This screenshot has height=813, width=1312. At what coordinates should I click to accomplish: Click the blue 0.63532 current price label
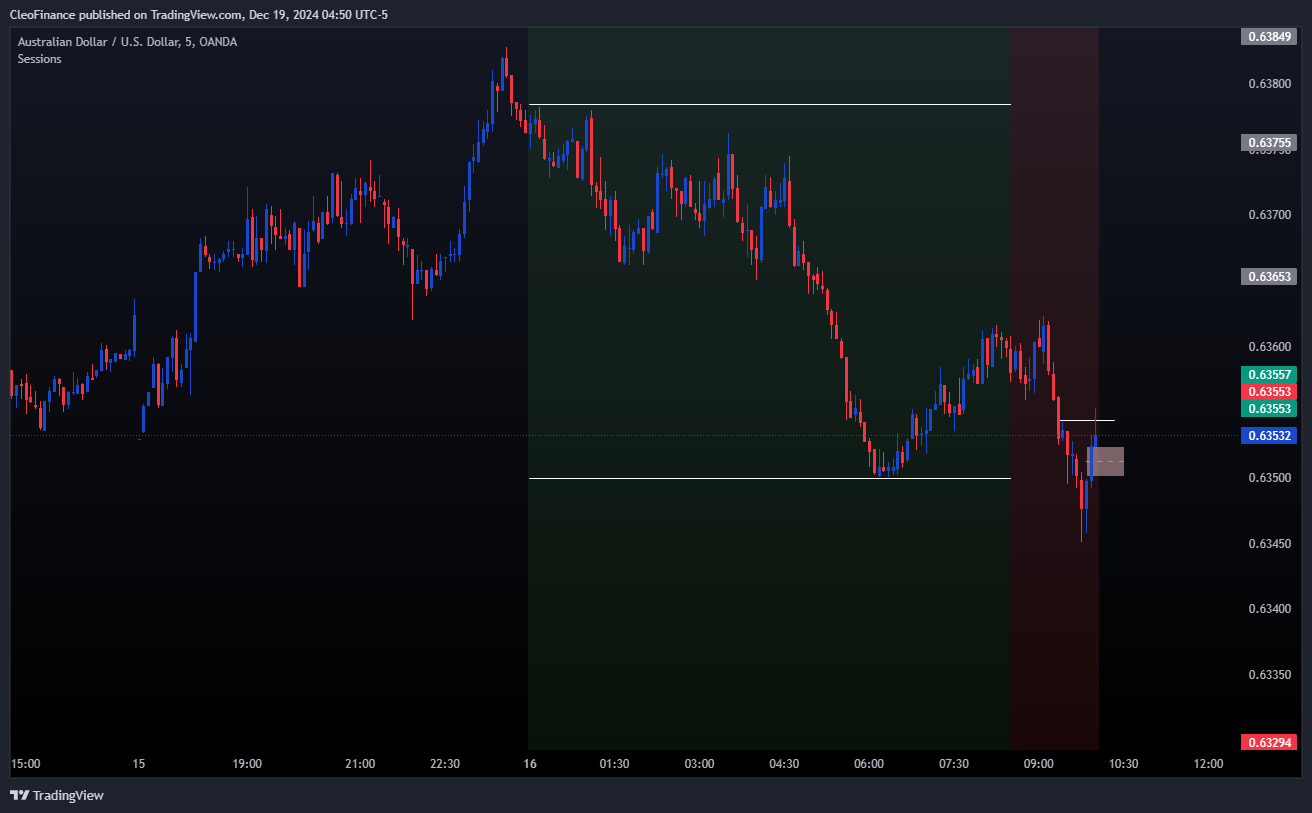(x=1269, y=435)
